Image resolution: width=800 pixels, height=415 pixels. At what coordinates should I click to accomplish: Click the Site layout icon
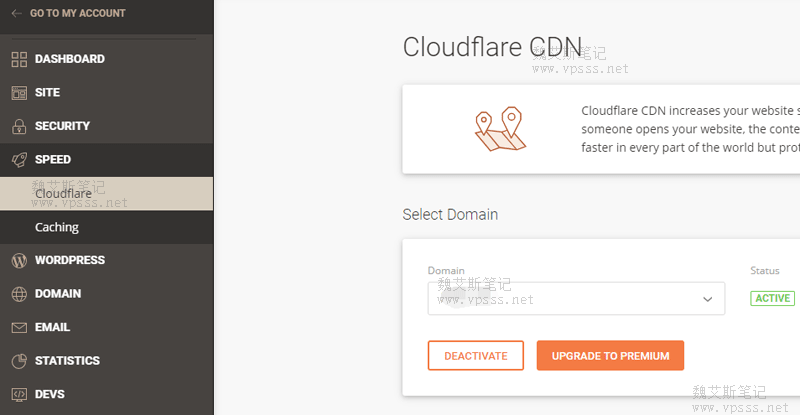[x=19, y=92]
